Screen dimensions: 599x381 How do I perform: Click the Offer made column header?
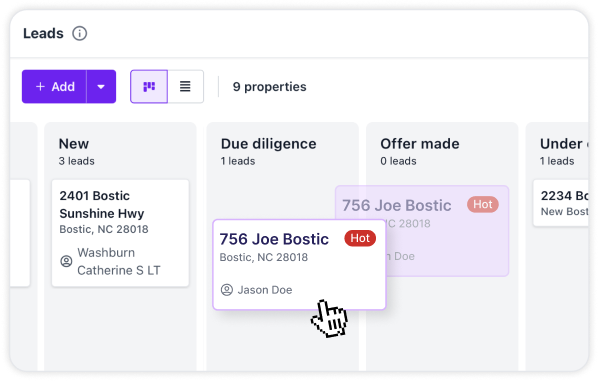420,144
